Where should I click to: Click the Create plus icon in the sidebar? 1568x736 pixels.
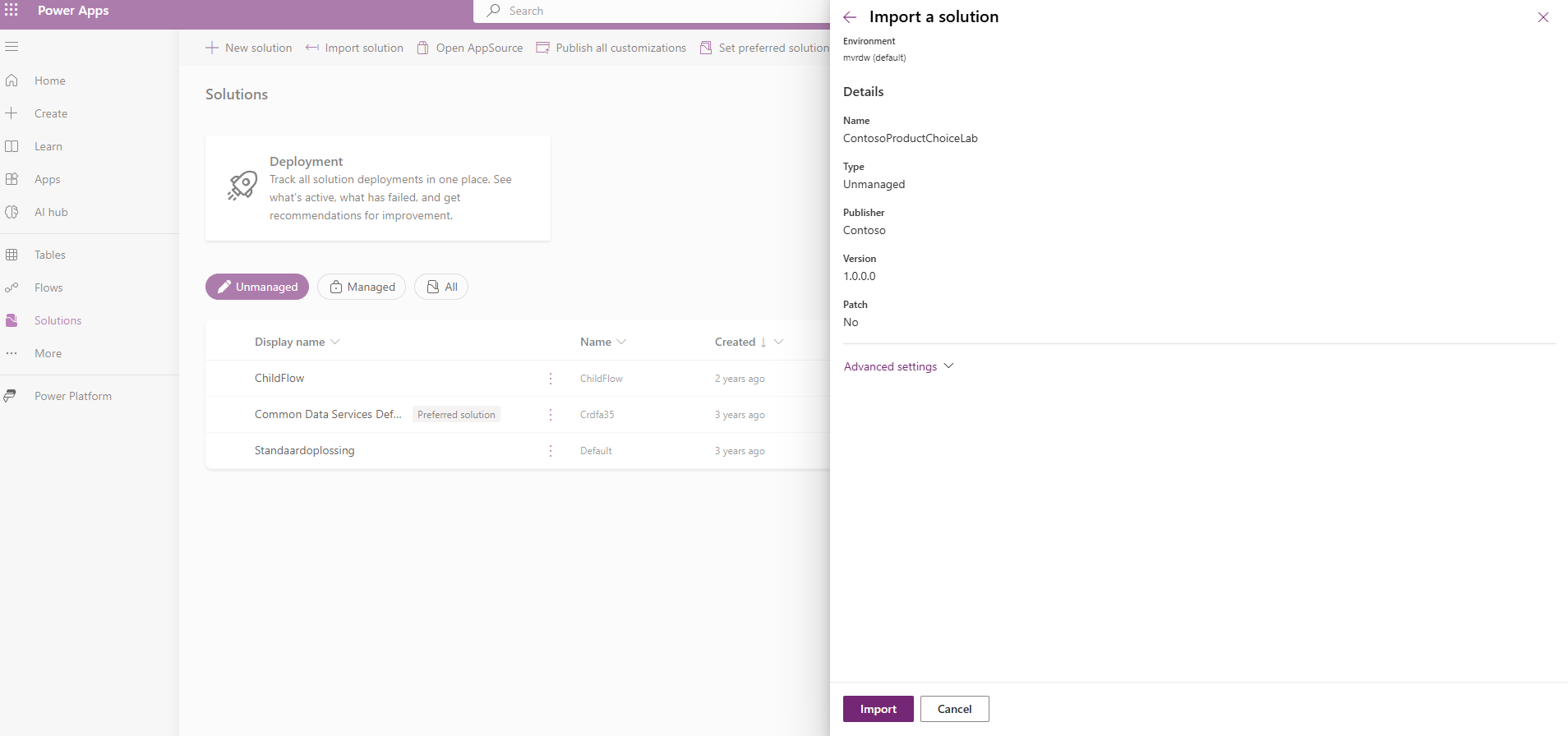coord(12,113)
